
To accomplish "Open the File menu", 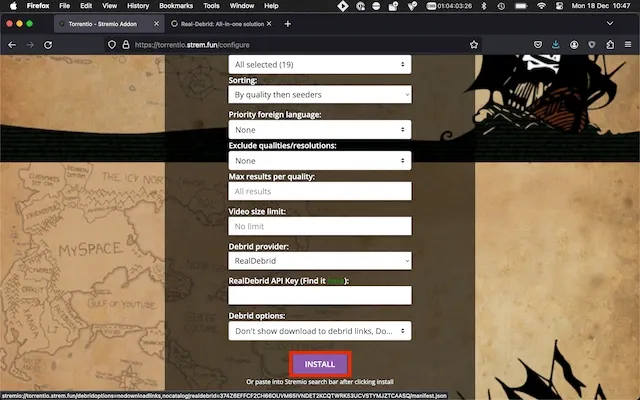I will [x=64, y=6].
